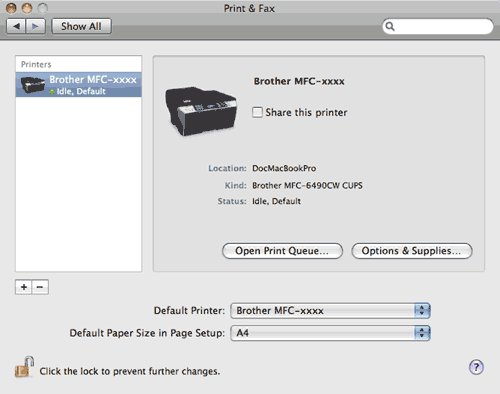Image resolution: width=500 pixels, height=394 pixels.
Task: Click the paper size stepper arrows
Action: point(422,333)
